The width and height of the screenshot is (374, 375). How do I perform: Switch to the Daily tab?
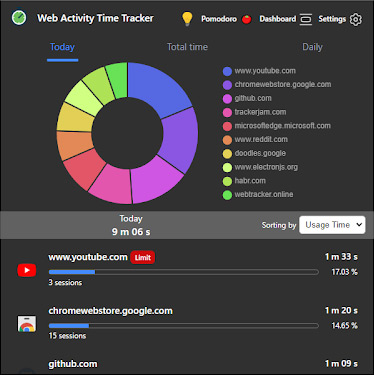312,47
